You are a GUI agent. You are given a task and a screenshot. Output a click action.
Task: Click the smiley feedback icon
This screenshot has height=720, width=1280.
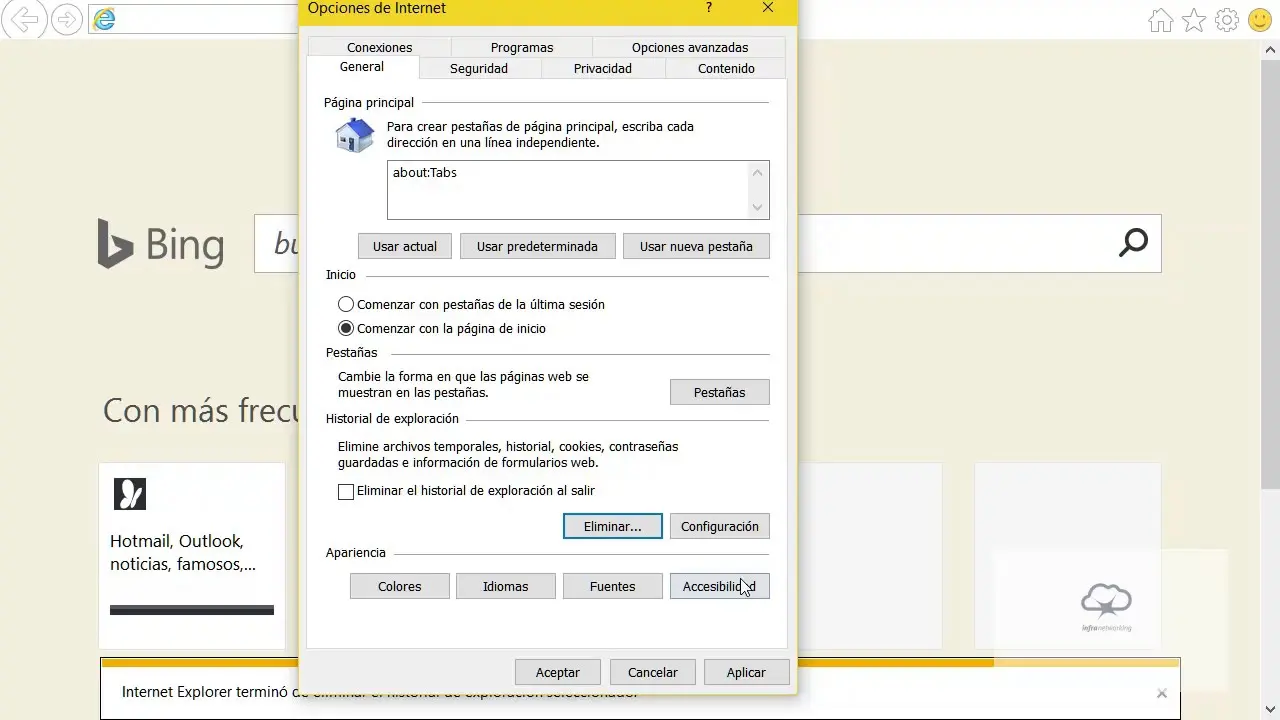click(x=1260, y=20)
